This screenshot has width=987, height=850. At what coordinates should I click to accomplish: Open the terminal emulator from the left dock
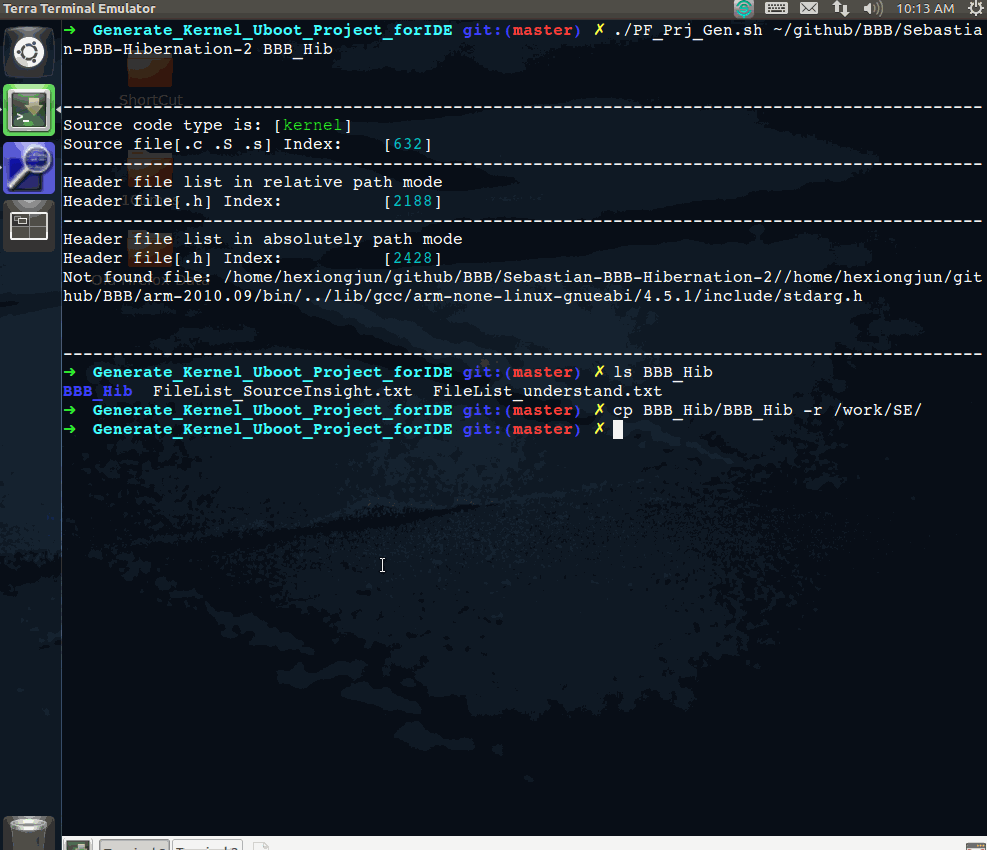tap(29, 110)
